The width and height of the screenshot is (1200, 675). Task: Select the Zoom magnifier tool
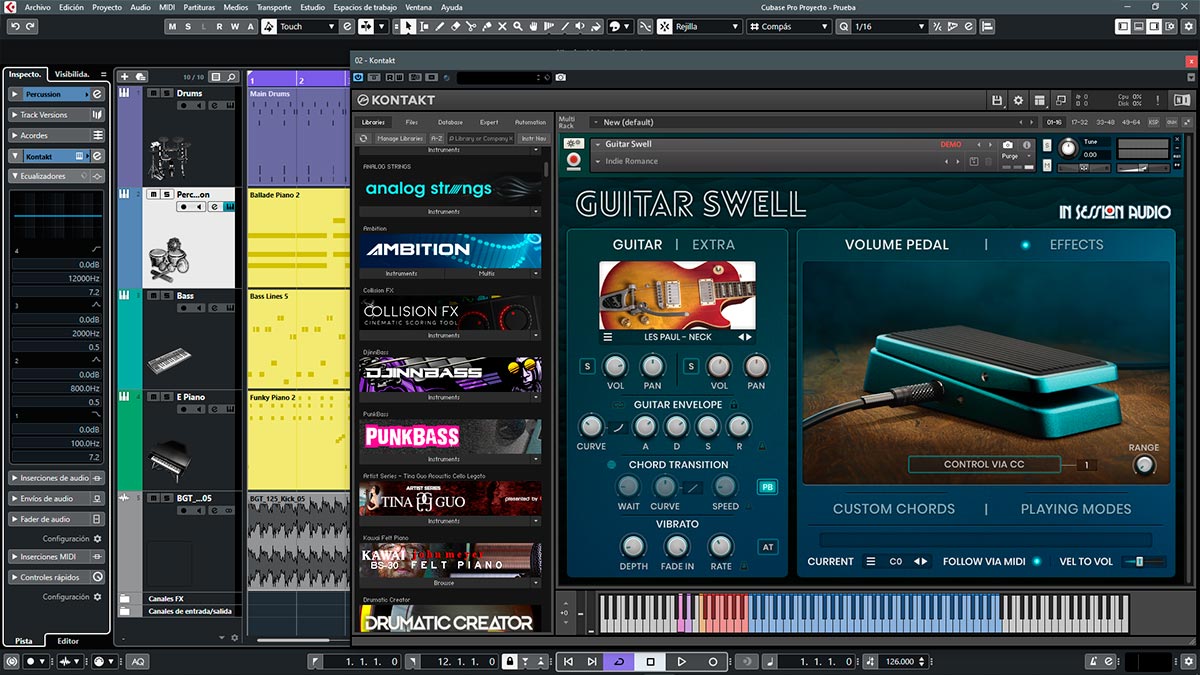517,26
